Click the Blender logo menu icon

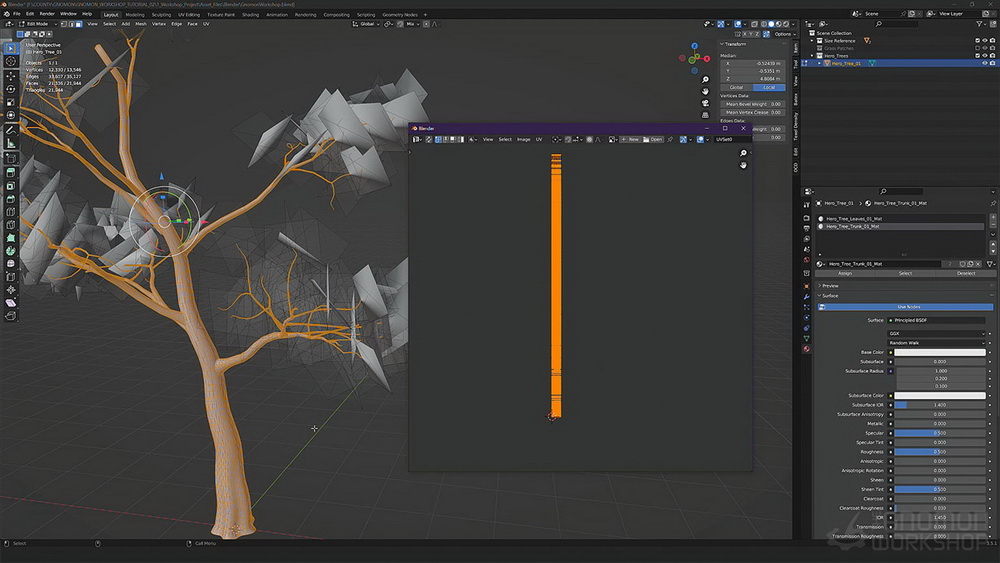(x=6, y=14)
